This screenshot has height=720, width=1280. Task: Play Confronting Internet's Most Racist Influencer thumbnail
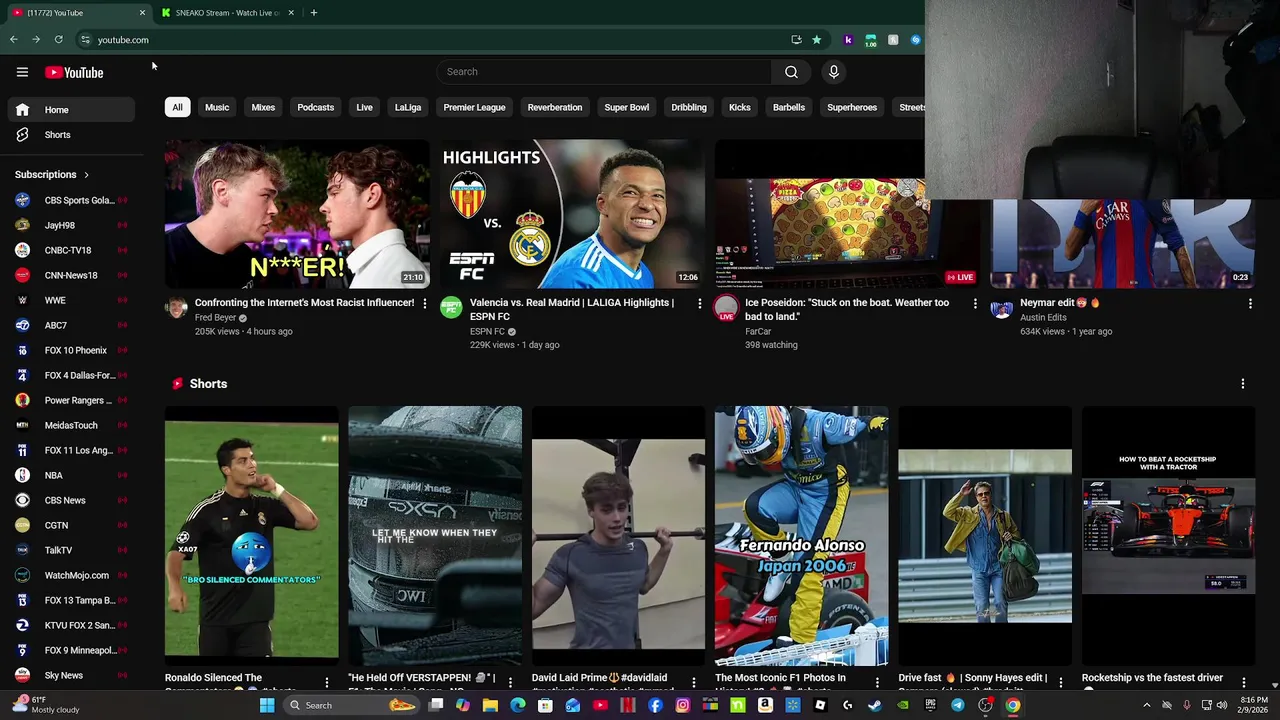(297, 214)
